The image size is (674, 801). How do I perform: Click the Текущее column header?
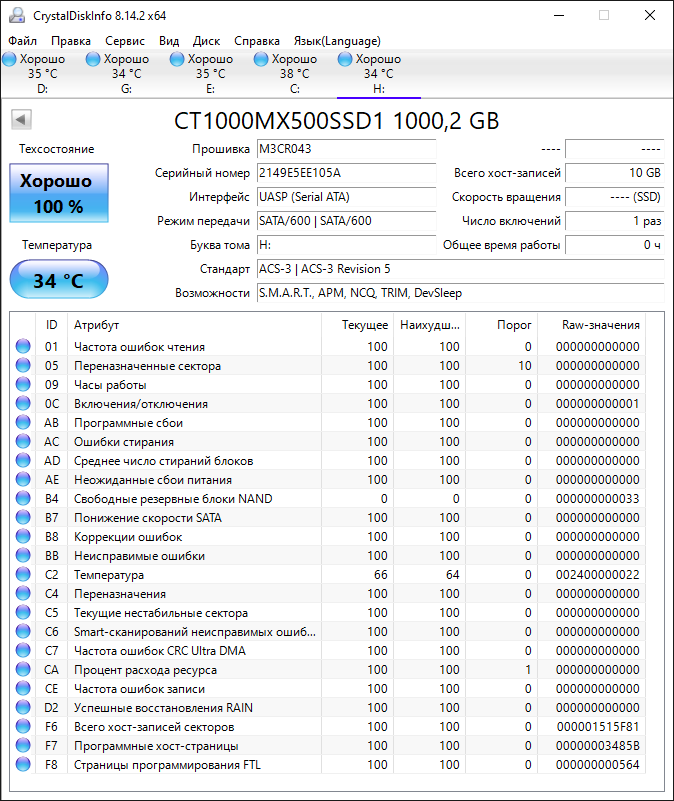coord(357,325)
